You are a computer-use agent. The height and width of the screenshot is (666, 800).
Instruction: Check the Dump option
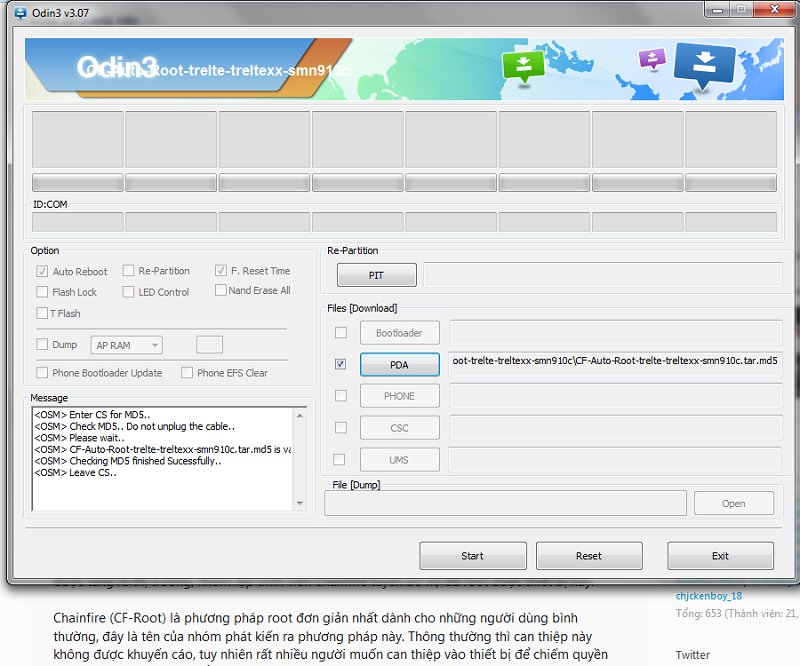(x=42, y=344)
